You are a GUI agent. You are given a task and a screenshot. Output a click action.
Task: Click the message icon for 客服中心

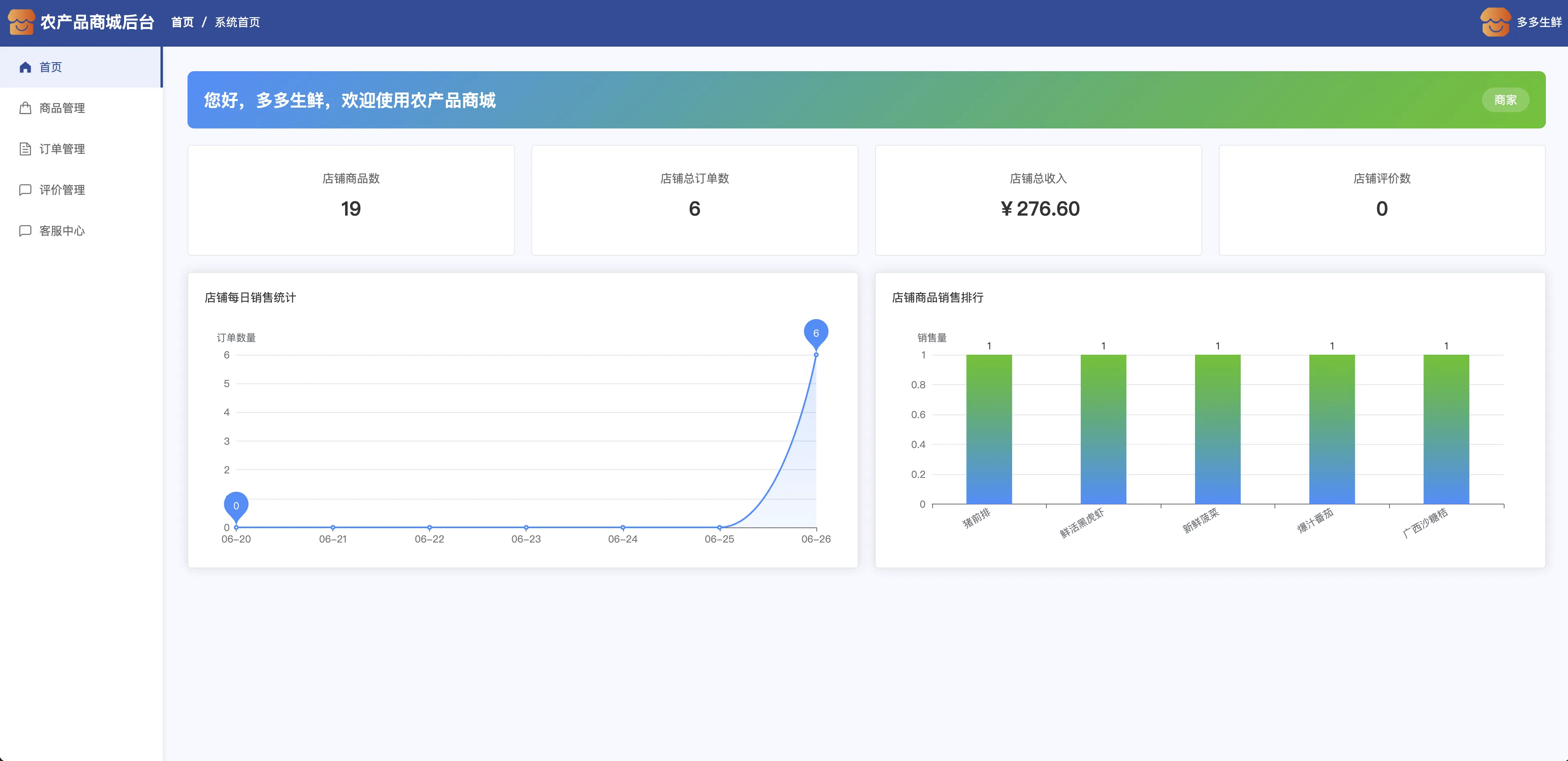[25, 231]
